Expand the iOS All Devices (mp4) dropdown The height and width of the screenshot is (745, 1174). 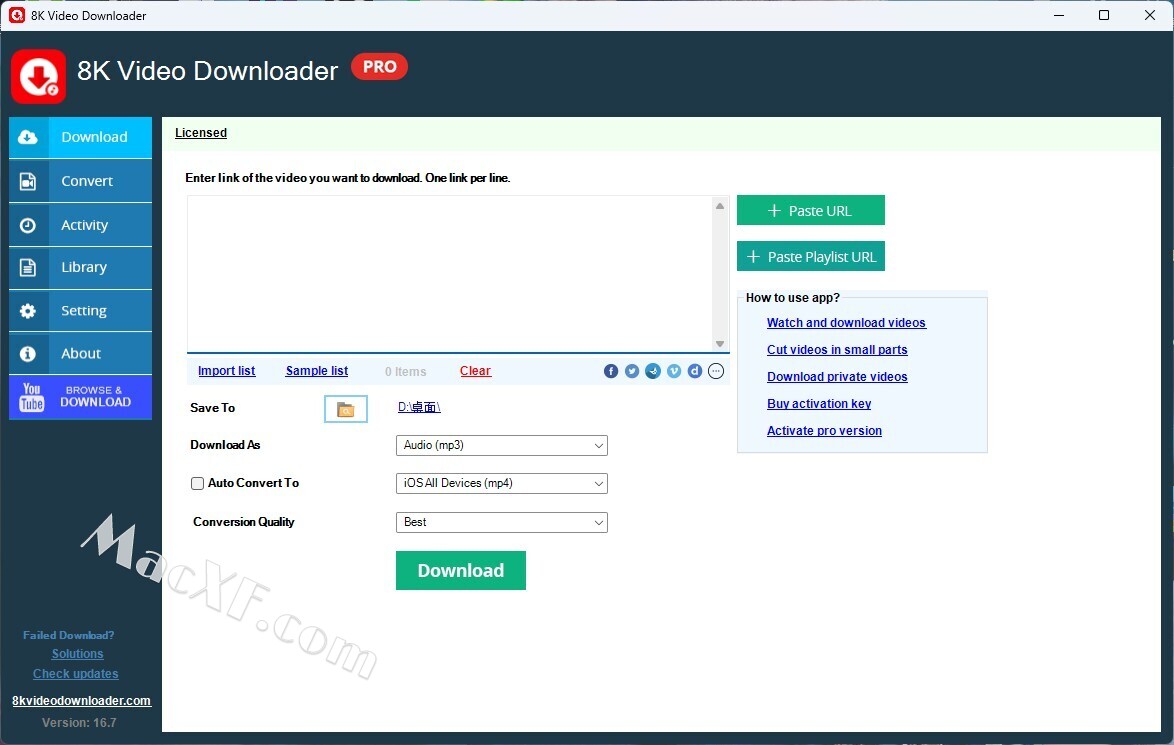[x=502, y=484]
